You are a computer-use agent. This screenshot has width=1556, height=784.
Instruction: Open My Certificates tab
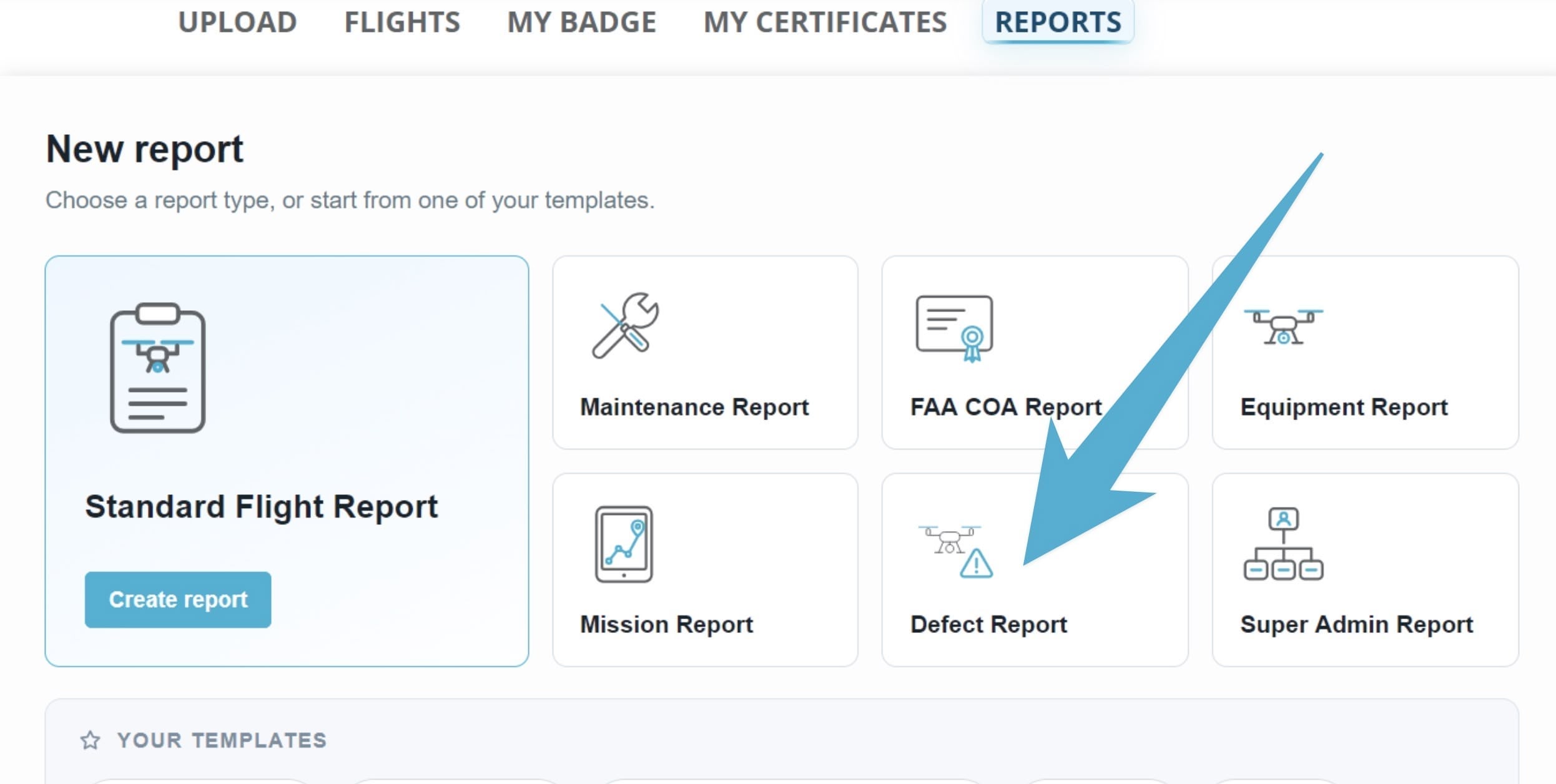coord(825,22)
